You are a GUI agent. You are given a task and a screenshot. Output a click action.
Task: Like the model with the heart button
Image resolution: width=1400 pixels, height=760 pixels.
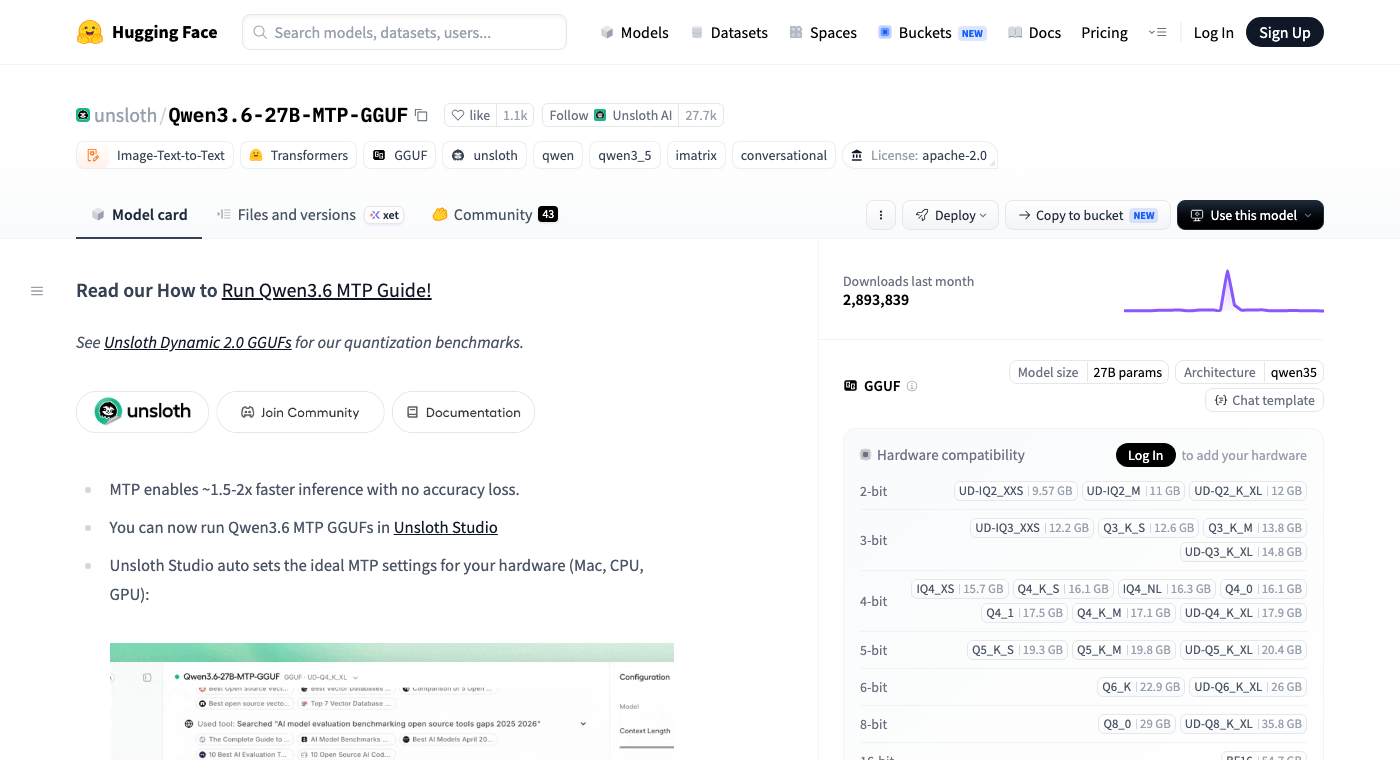(471, 115)
